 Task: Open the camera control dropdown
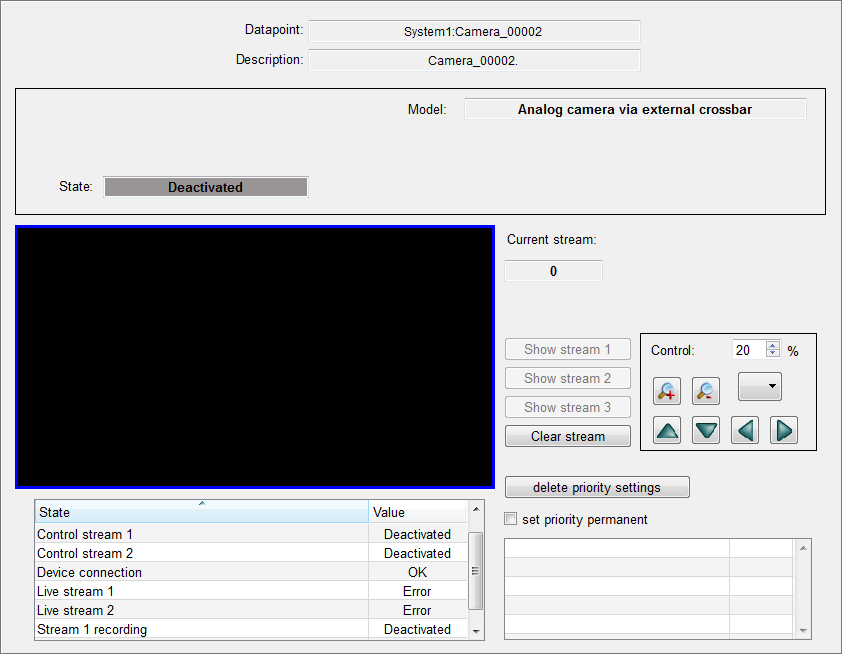pos(760,387)
